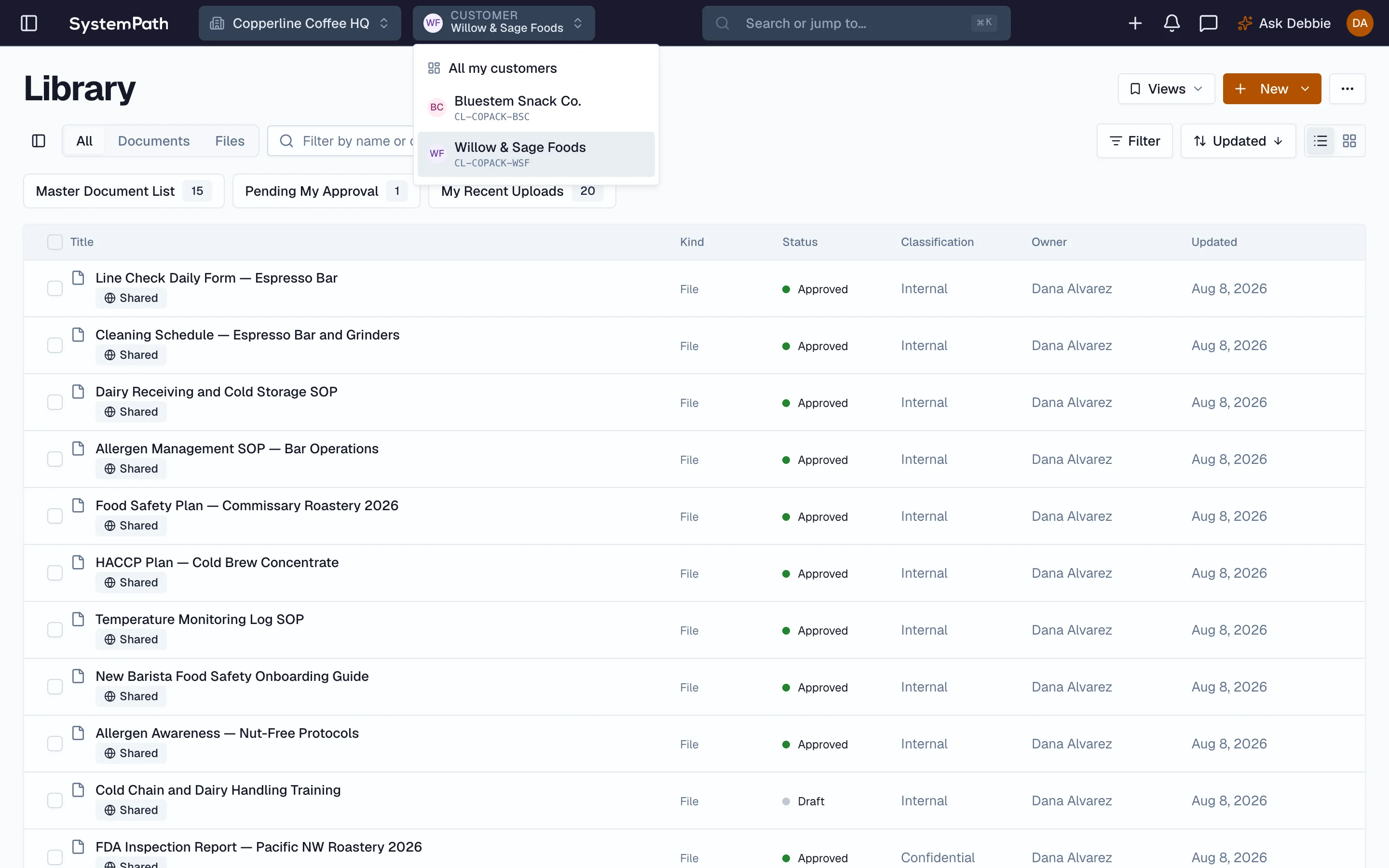Check the Temperature Monitoring Log SOP row

[55, 629]
